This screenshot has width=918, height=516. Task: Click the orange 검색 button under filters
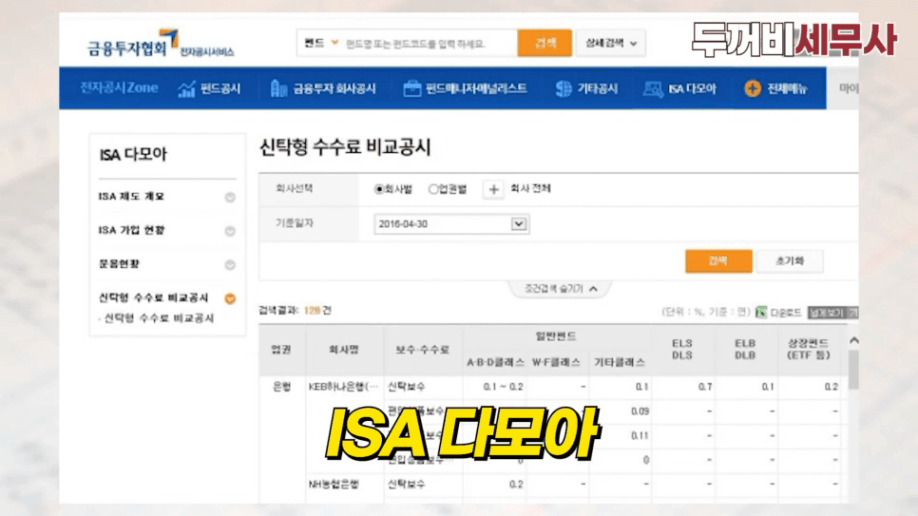coord(718,261)
